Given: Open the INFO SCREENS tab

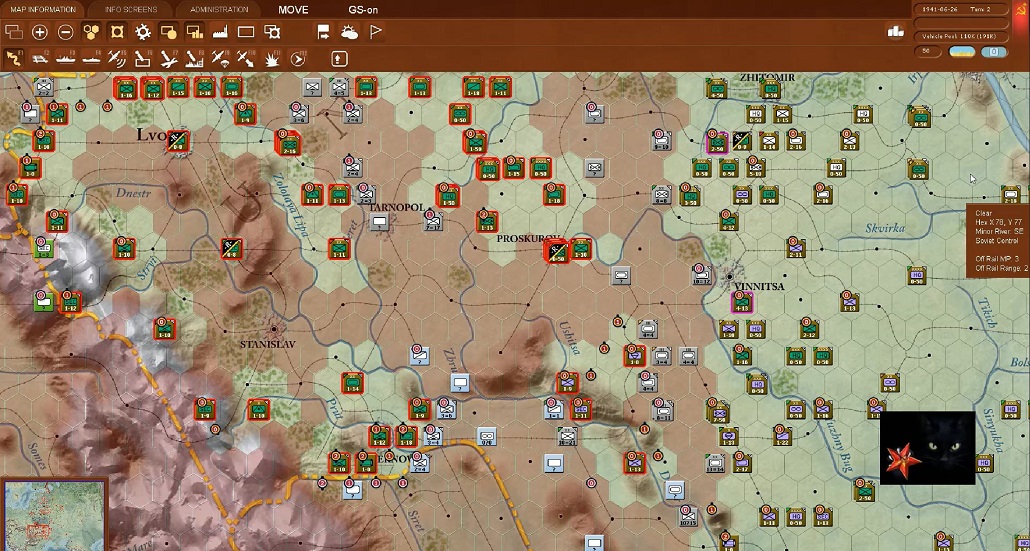Looking at the screenshot, I should (x=131, y=9).
